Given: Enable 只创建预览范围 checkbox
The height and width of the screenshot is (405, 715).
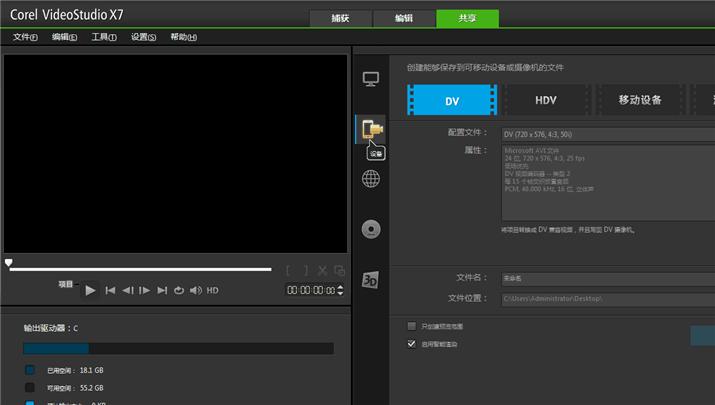Looking at the screenshot, I should tap(411, 326).
